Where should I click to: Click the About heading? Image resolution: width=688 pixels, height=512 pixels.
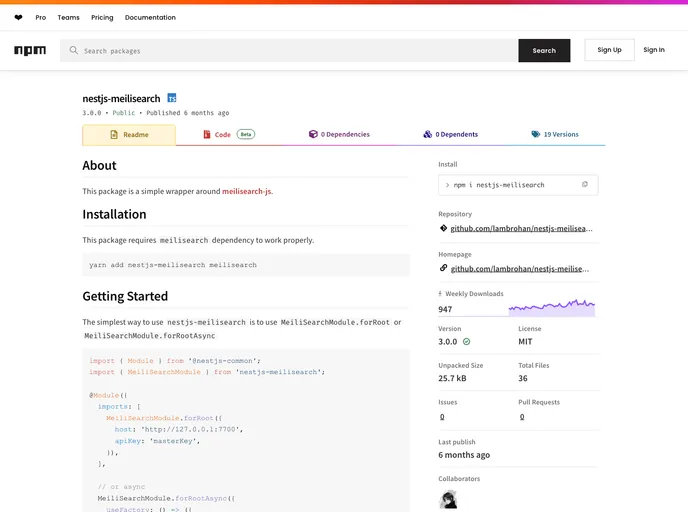[x=100, y=165]
